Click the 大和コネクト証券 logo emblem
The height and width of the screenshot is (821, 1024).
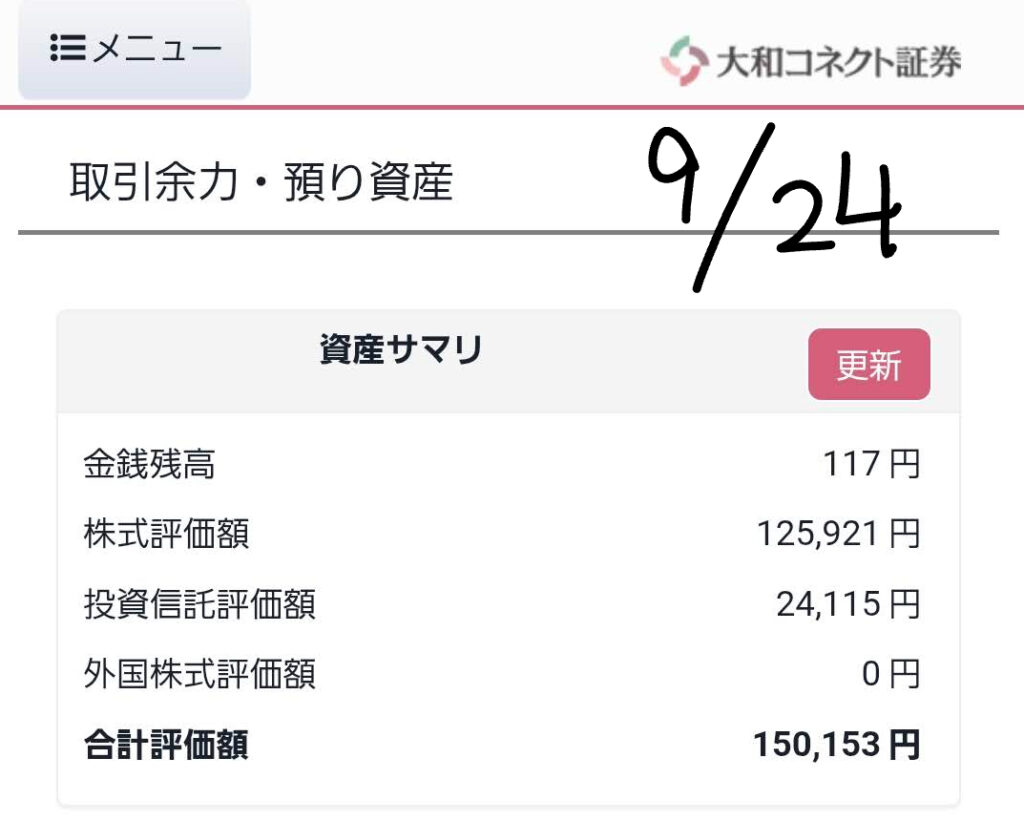[683, 61]
